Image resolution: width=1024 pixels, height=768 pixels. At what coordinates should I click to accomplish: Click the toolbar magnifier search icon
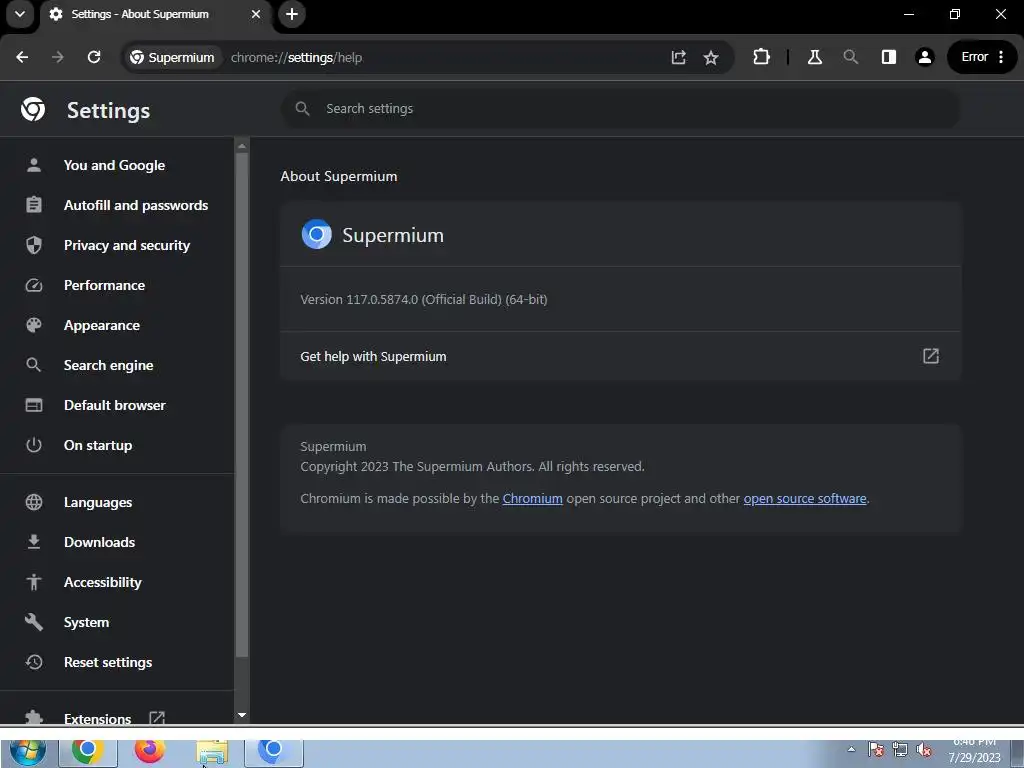pos(850,57)
